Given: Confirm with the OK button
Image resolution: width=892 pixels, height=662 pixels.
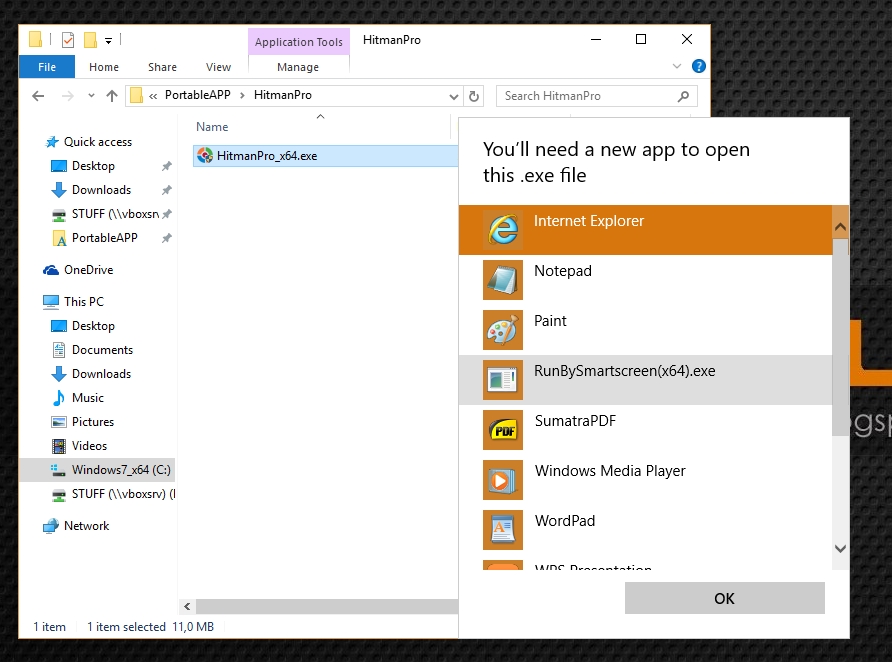Looking at the screenshot, I should (x=724, y=598).
